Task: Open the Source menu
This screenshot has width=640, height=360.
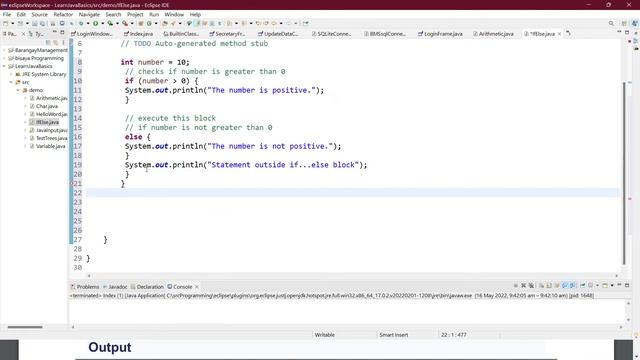Action: 40,14
